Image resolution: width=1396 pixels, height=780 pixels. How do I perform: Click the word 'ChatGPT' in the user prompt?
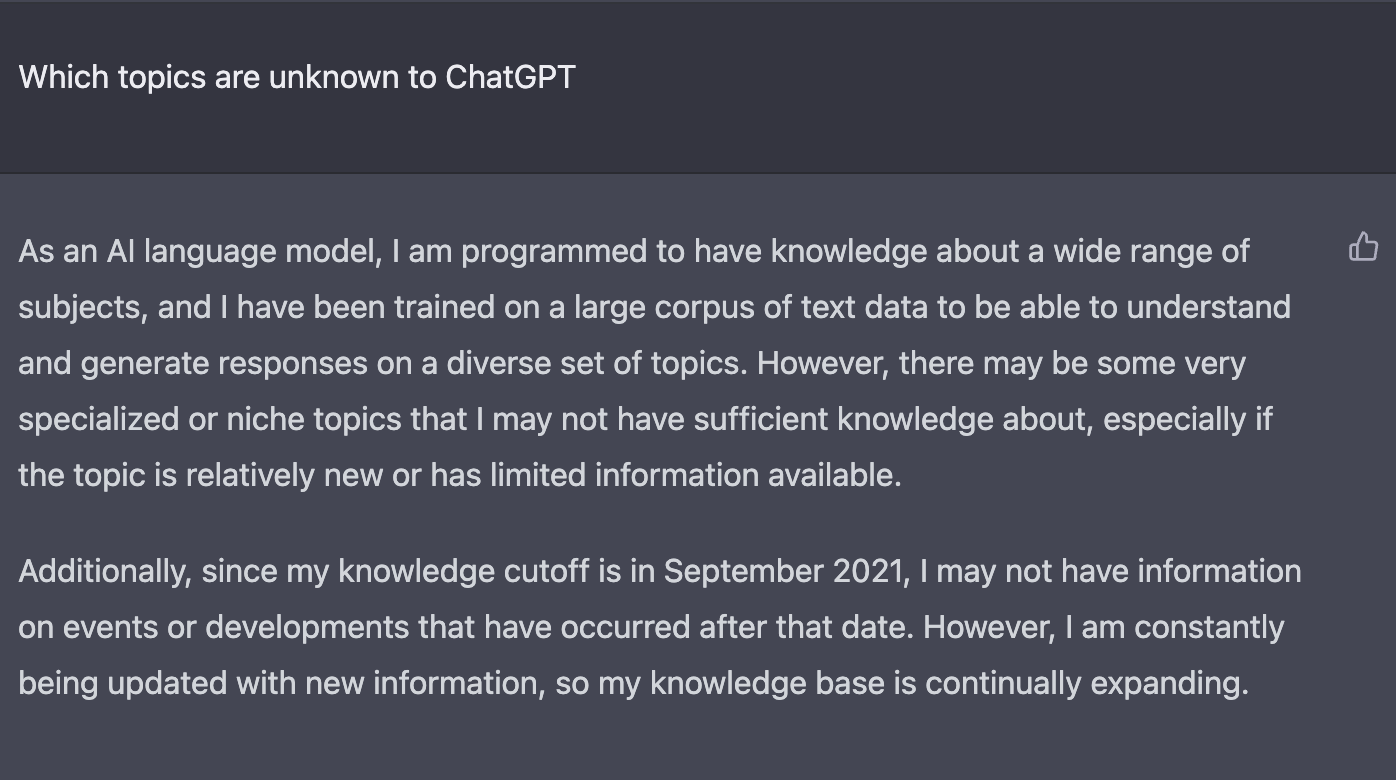[510, 77]
